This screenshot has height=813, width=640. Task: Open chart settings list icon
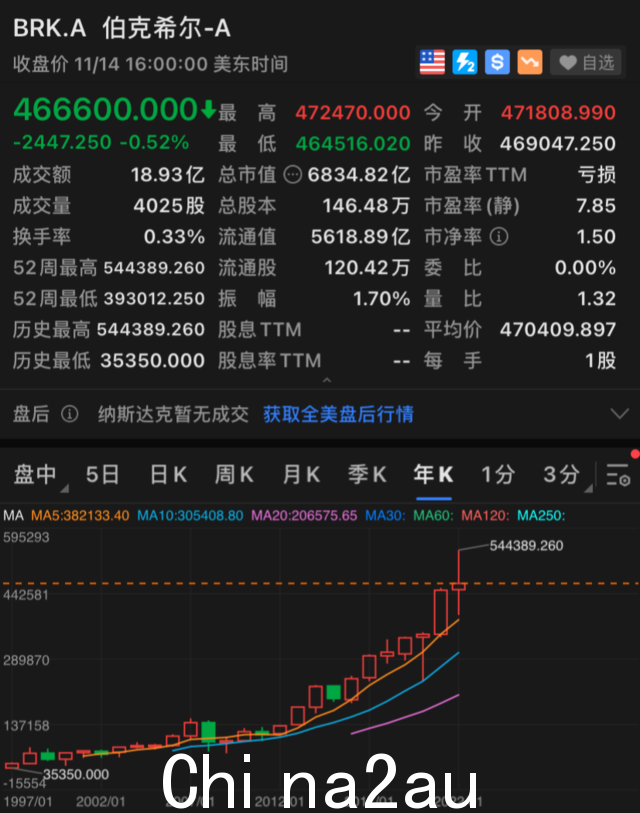point(618,474)
